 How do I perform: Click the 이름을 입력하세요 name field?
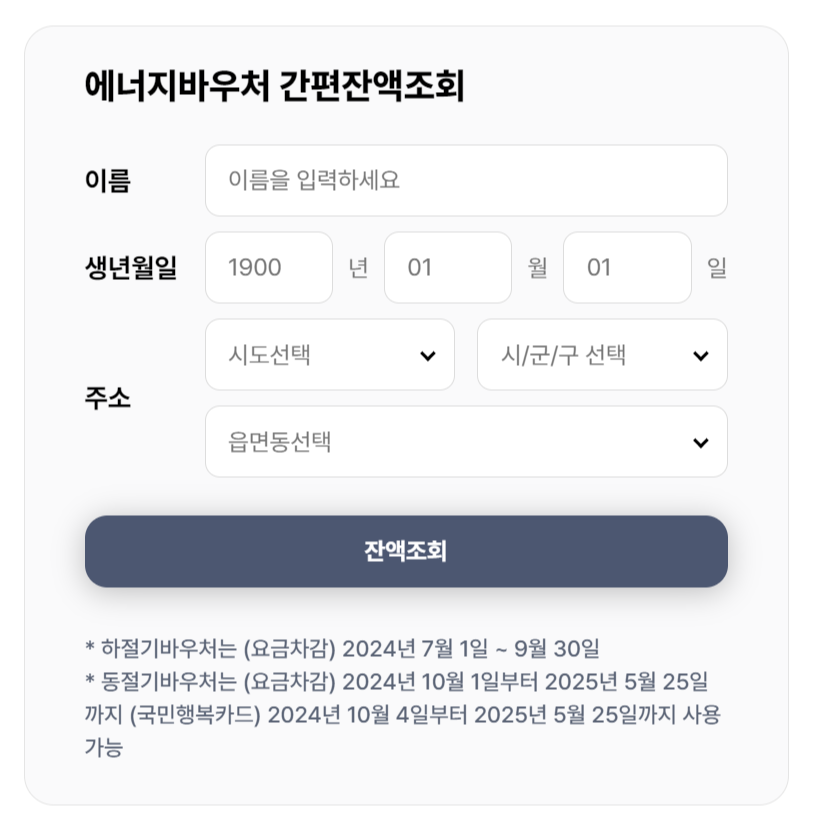coord(466,180)
